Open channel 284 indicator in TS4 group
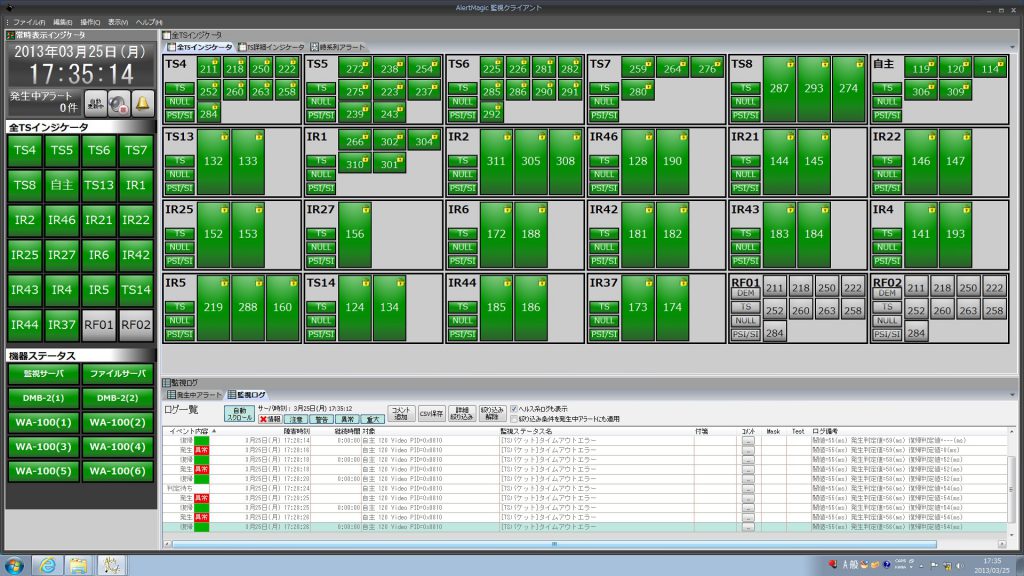The width and height of the screenshot is (1024, 576). click(x=209, y=114)
